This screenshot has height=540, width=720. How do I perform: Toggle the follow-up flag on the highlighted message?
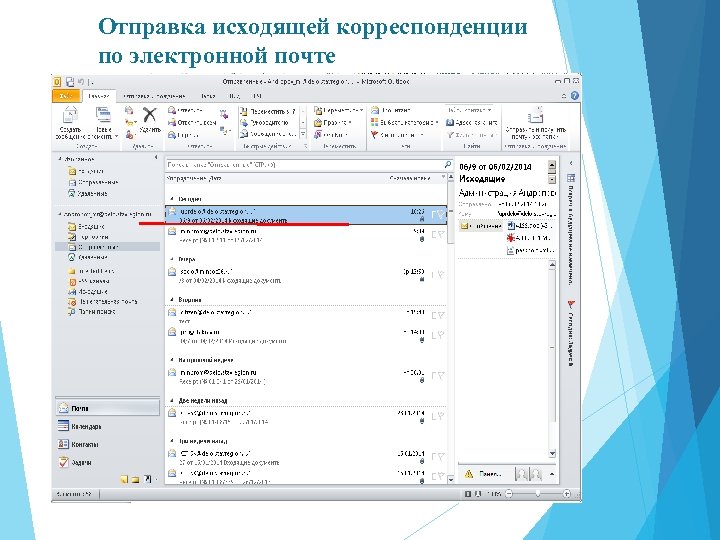(441, 214)
